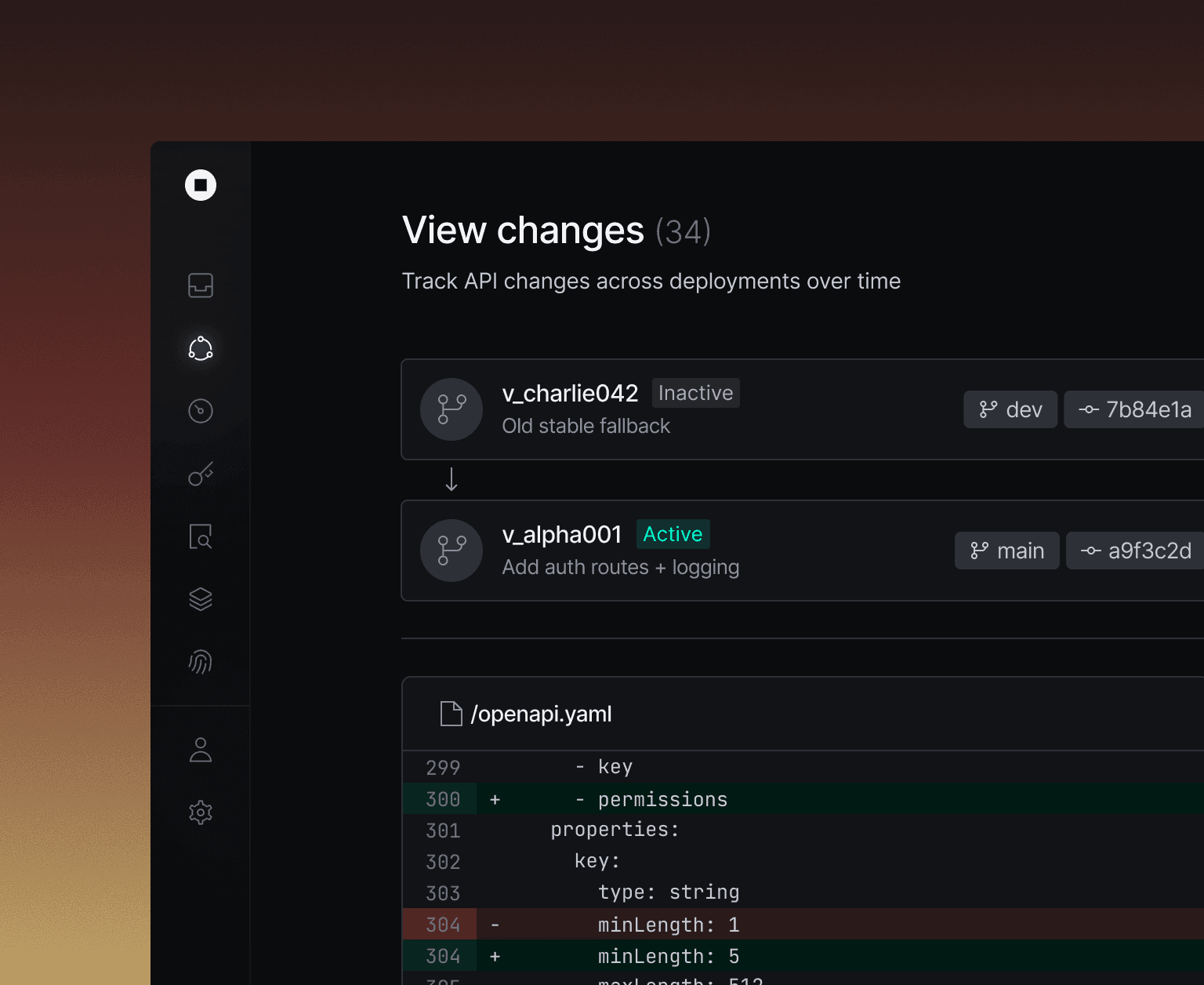The image size is (1204, 985).
Task: Click the main branch tag
Action: pos(1006,551)
